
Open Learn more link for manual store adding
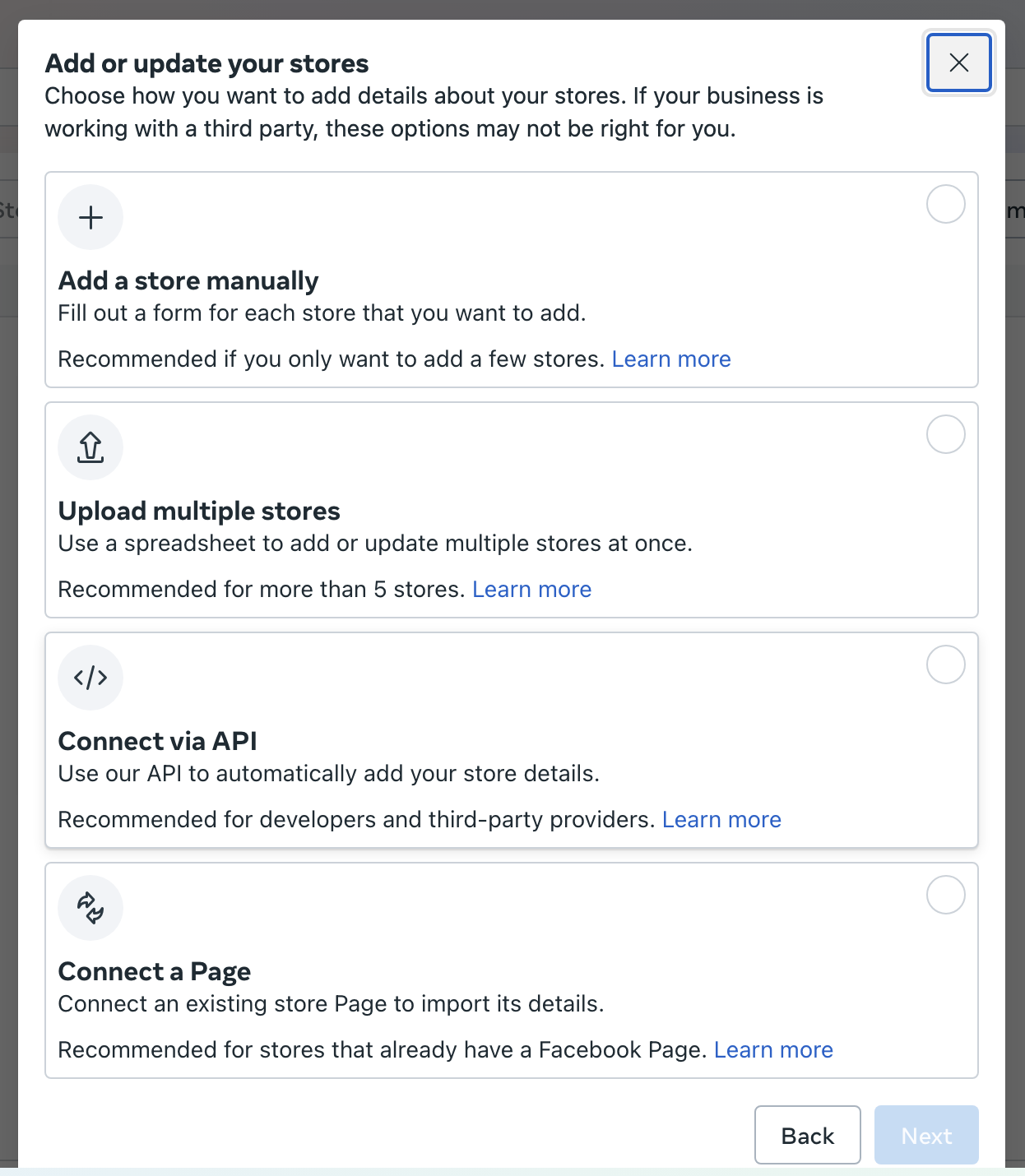(x=671, y=359)
